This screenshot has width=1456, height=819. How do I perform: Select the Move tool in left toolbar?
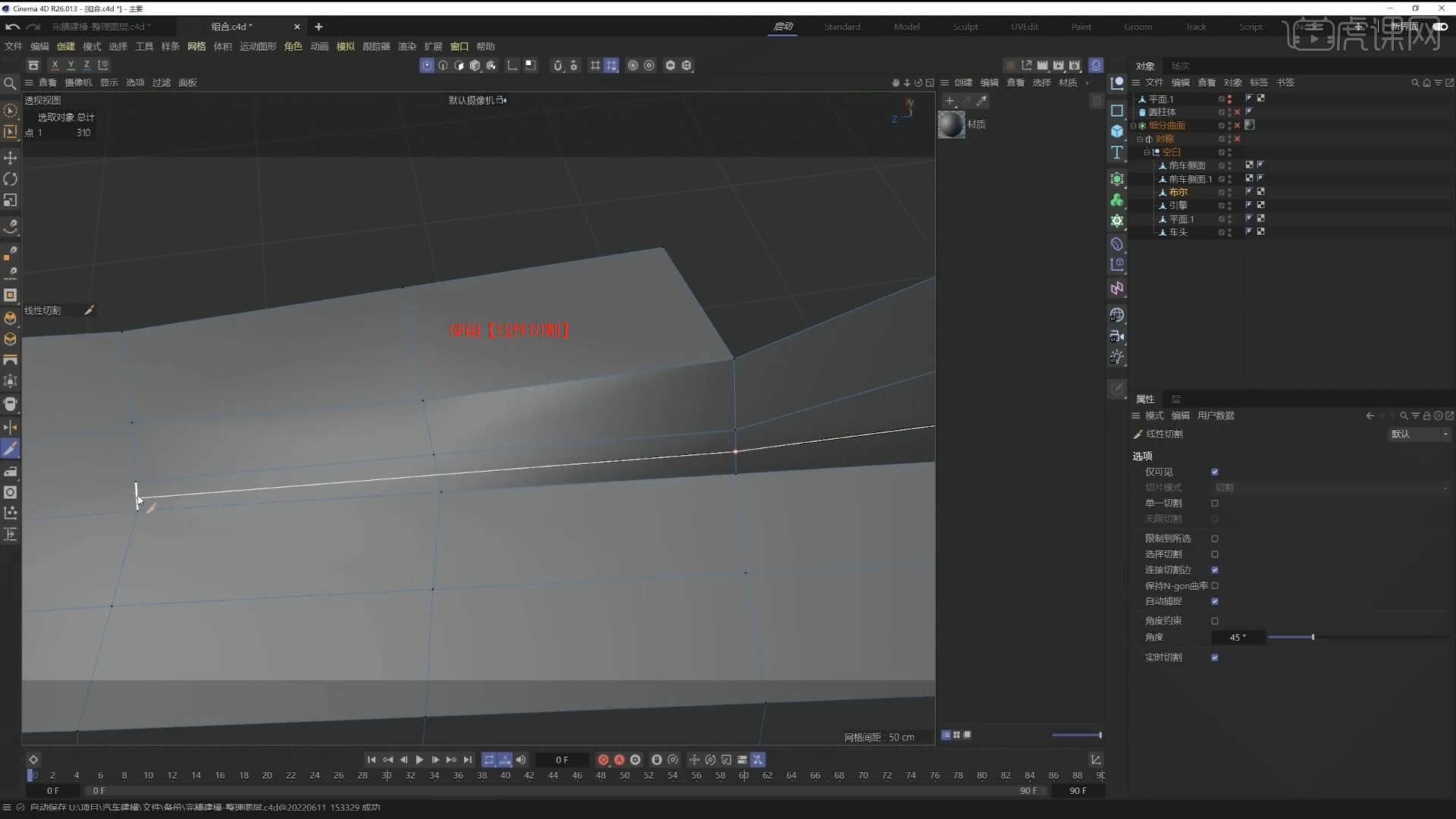point(11,158)
